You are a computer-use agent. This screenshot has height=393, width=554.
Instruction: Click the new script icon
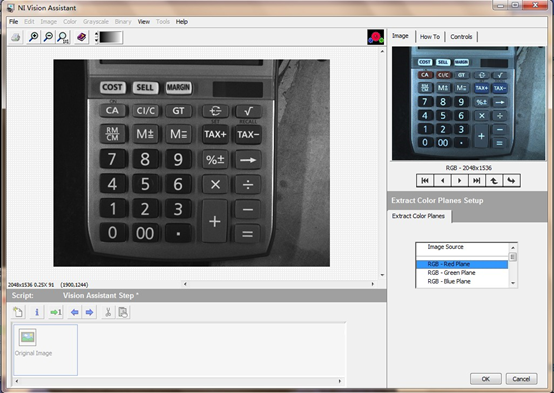18,312
